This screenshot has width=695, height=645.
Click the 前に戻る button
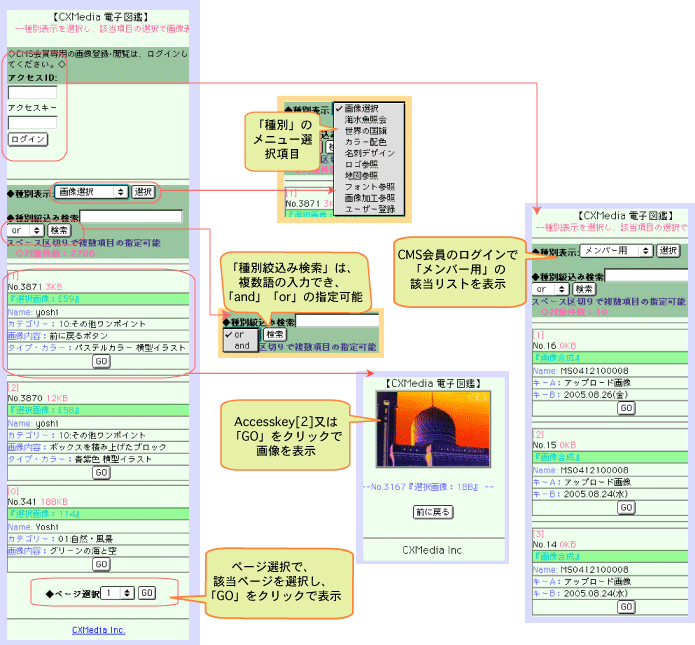(433, 512)
